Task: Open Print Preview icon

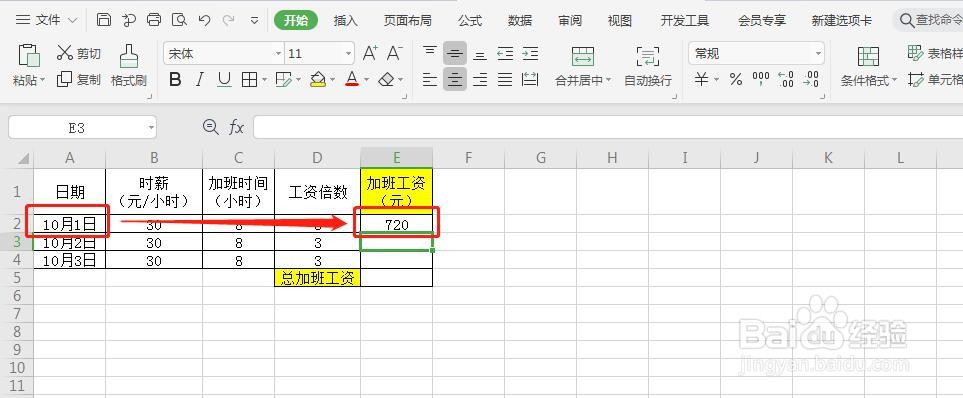Action: click(x=179, y=20)
